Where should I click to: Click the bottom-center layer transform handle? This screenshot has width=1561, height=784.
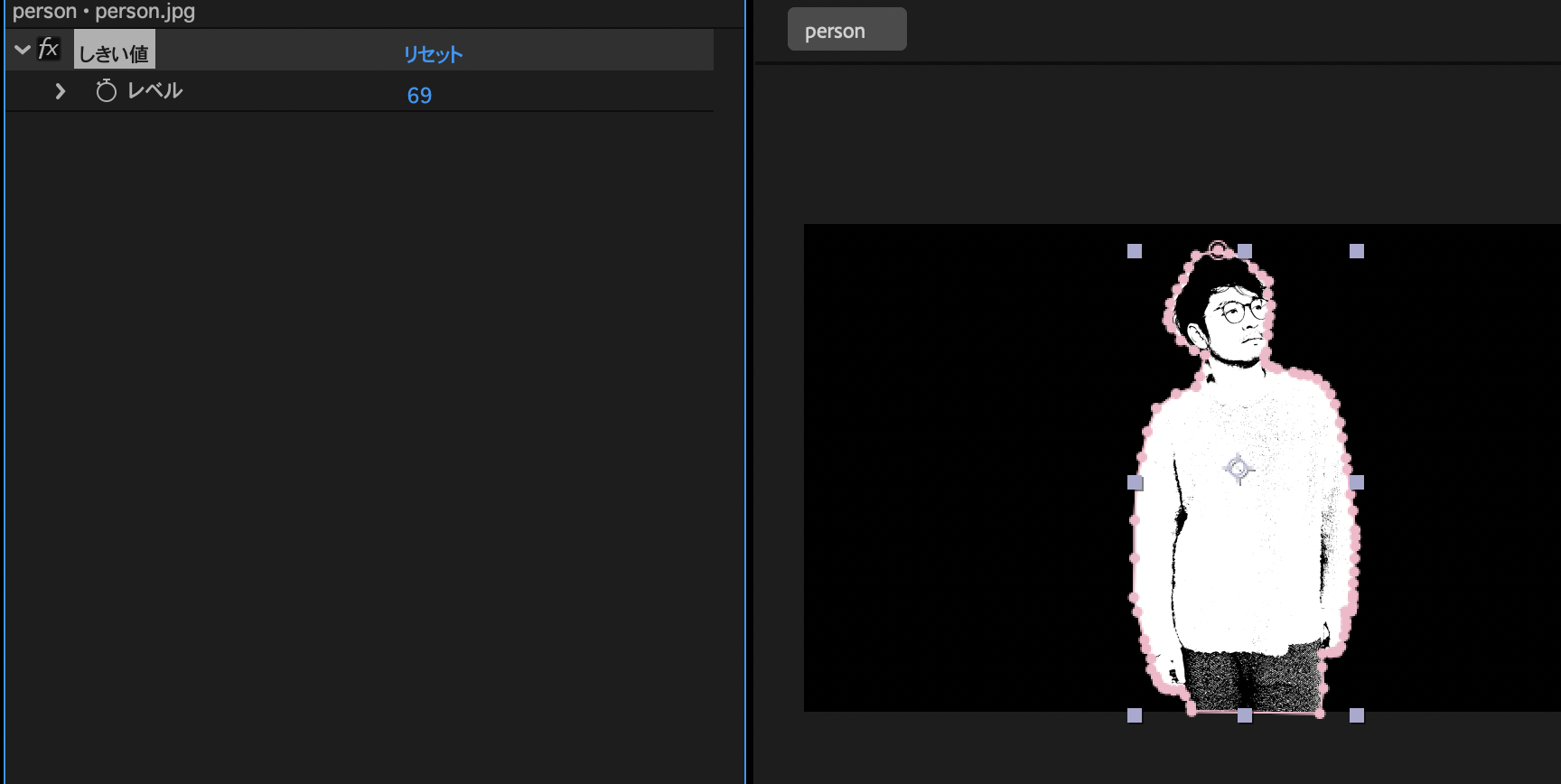click(1245, 715)
